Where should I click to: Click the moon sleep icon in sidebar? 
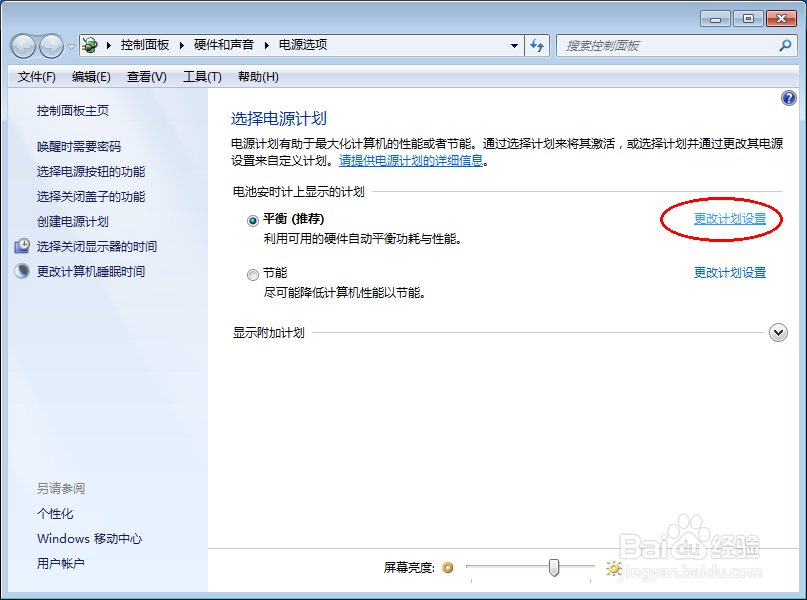click(x=22, y=271)
